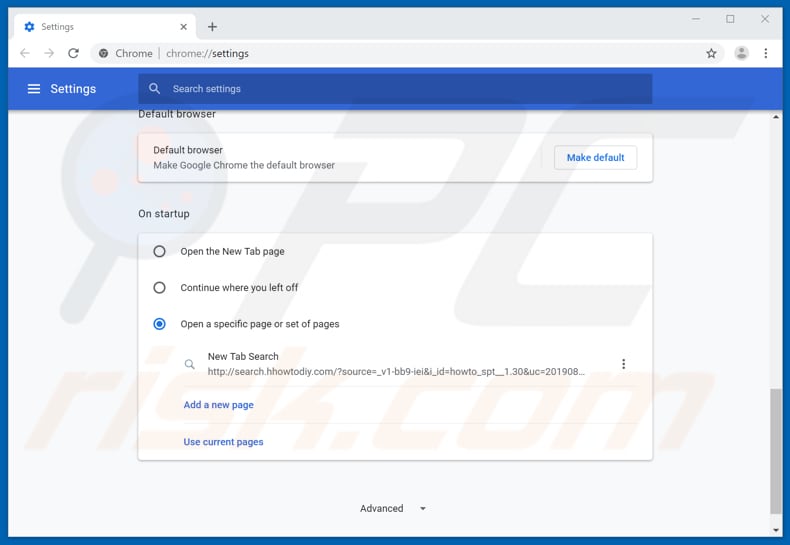Screen dimensions: 790x545
Task: Open Chrome's three-dot customize menu
Action: click(x=765, y=53)
